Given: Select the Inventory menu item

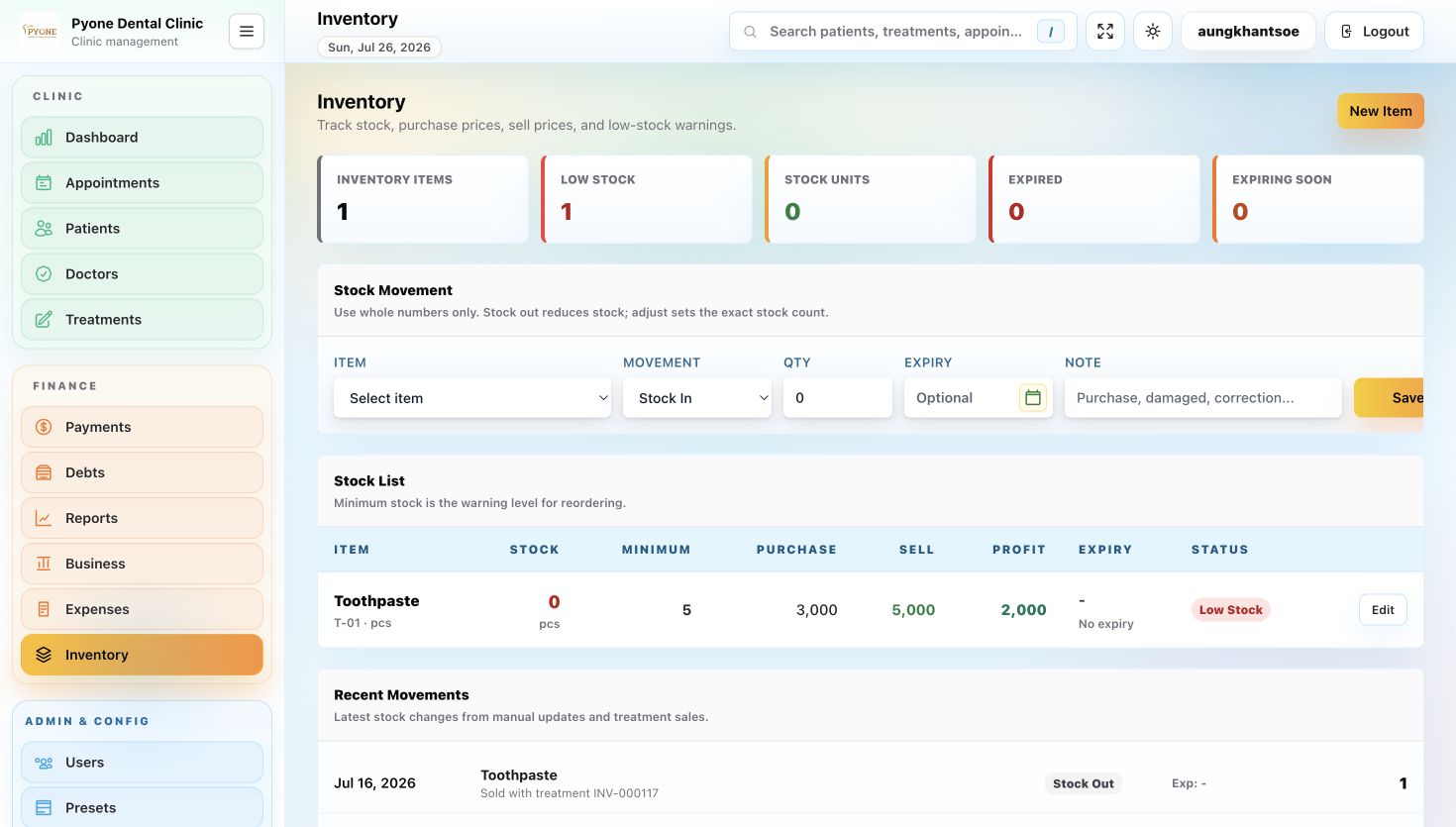Looking at the screenshot, I should click(142, 655).
